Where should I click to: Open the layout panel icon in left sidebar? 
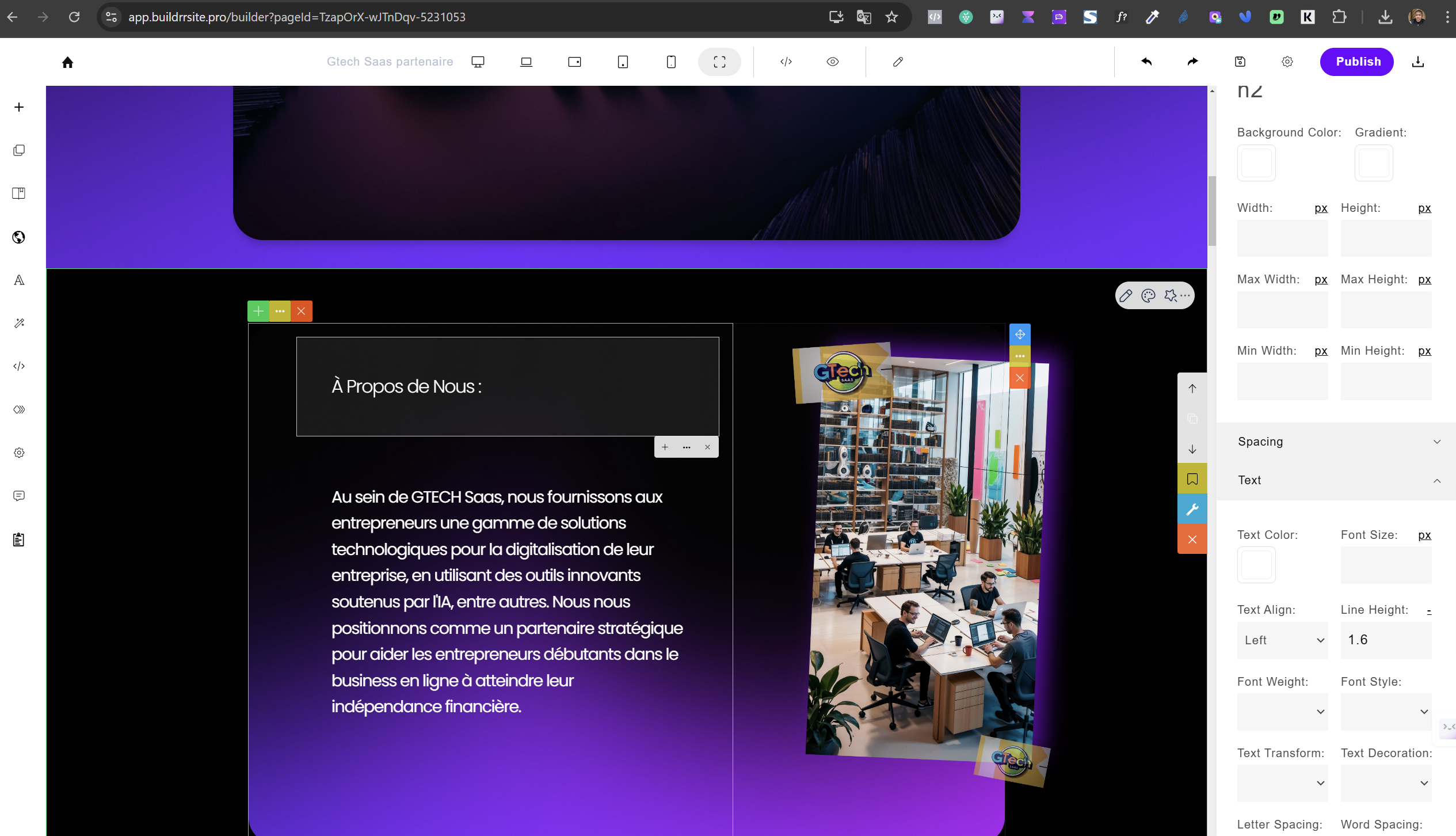(x=19, y=193)
